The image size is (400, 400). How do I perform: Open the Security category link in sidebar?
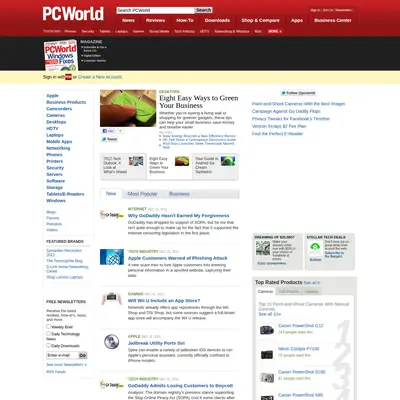55,168
